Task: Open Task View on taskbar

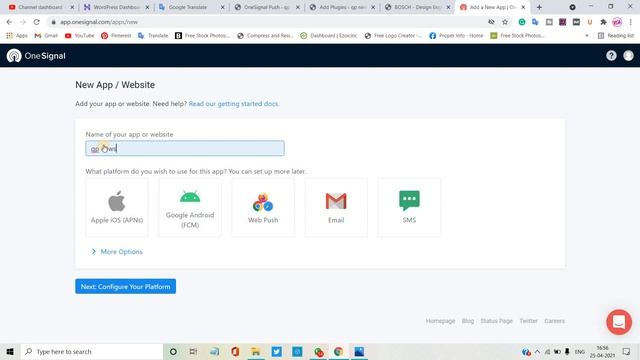Action: coord(193,351)
